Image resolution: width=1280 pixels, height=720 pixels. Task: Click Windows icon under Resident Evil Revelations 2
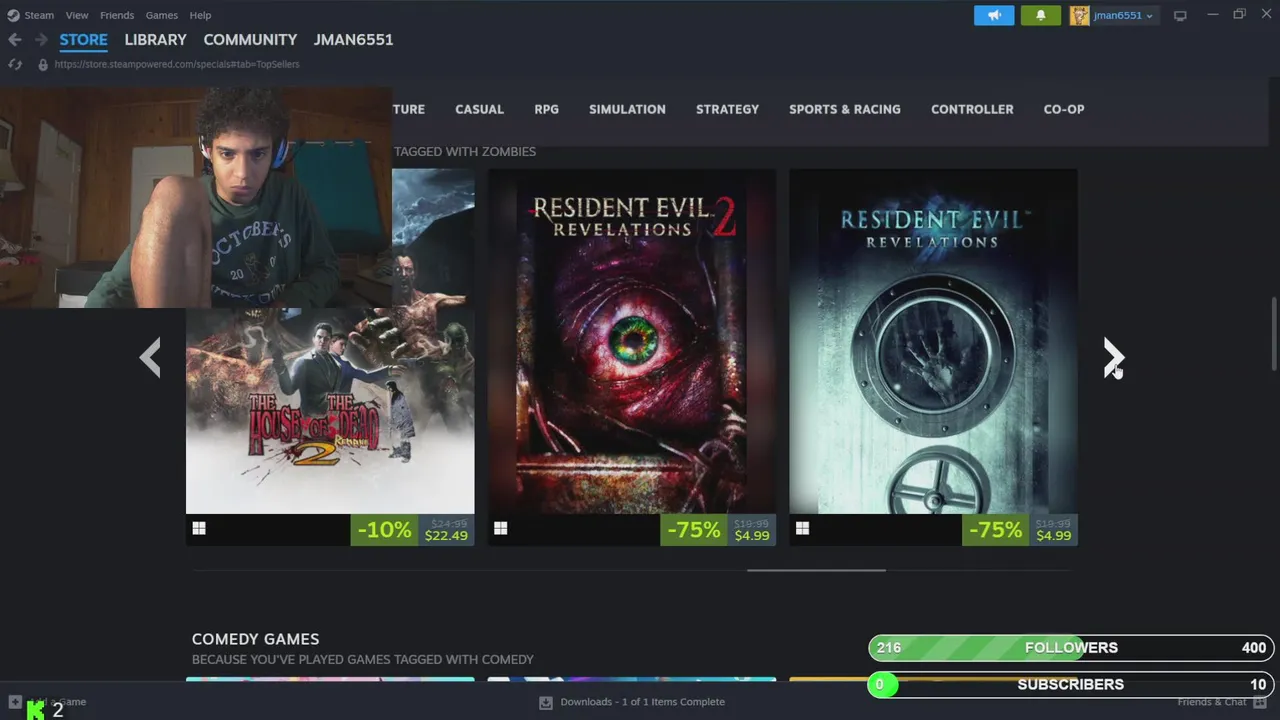click(x=501, y=529)
